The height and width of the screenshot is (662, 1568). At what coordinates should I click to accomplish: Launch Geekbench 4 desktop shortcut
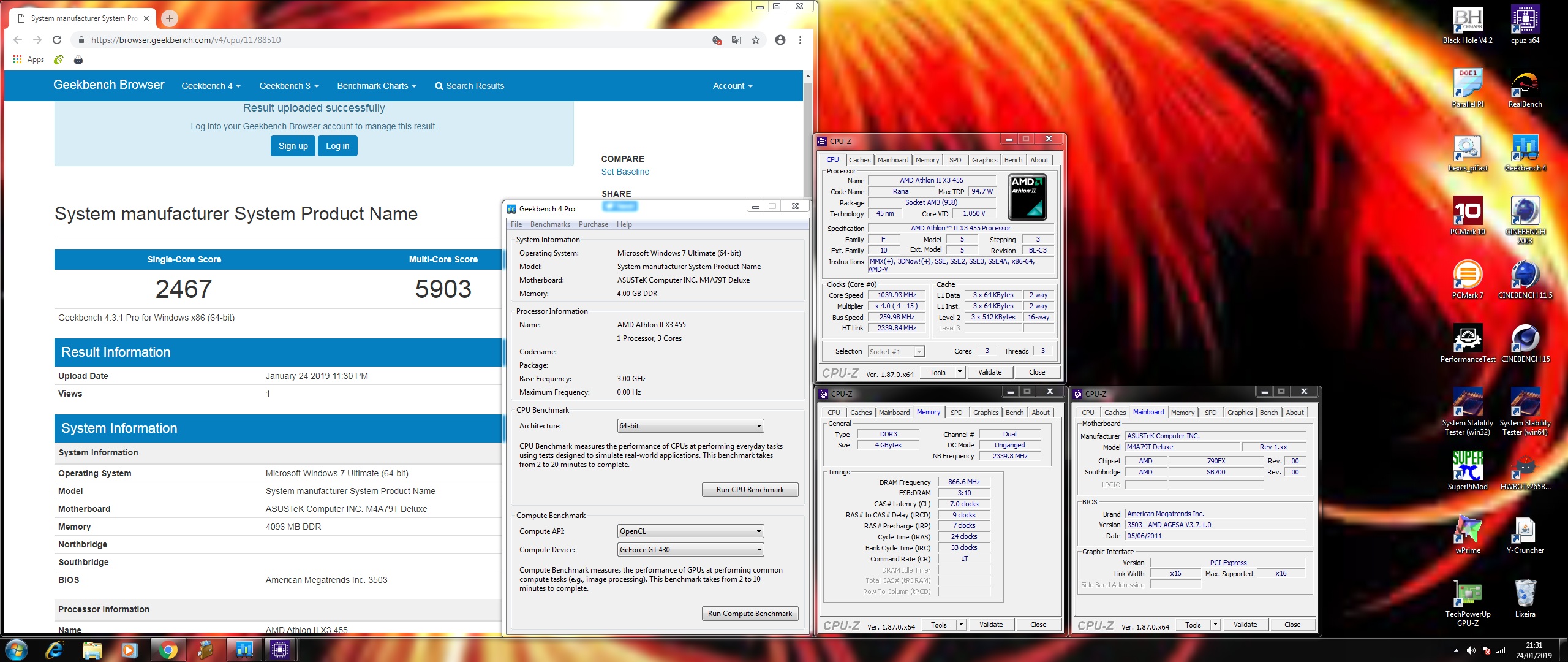point(1525,153)
